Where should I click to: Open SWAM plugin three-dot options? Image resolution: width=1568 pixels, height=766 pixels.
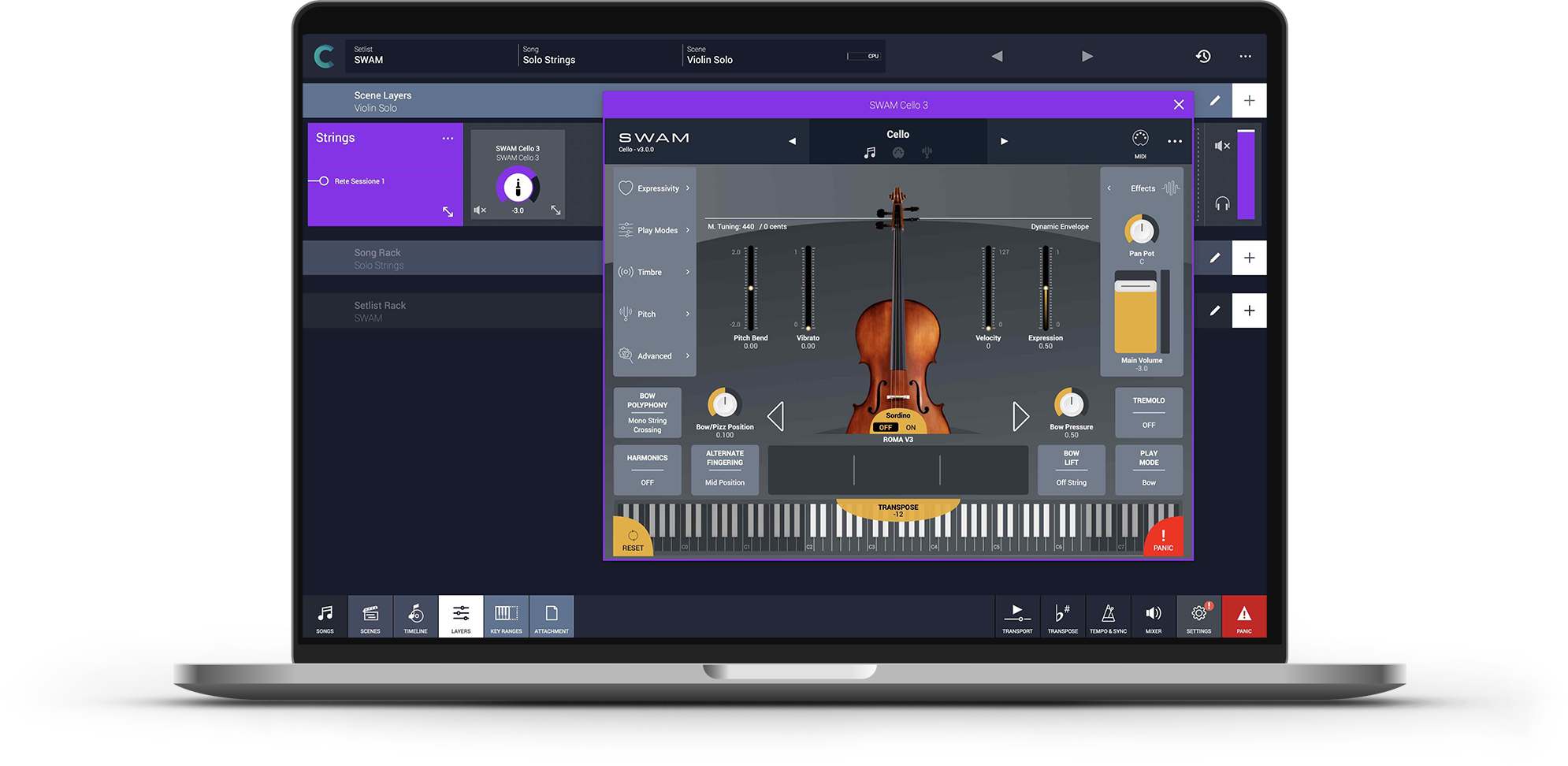coord(1175,141)
